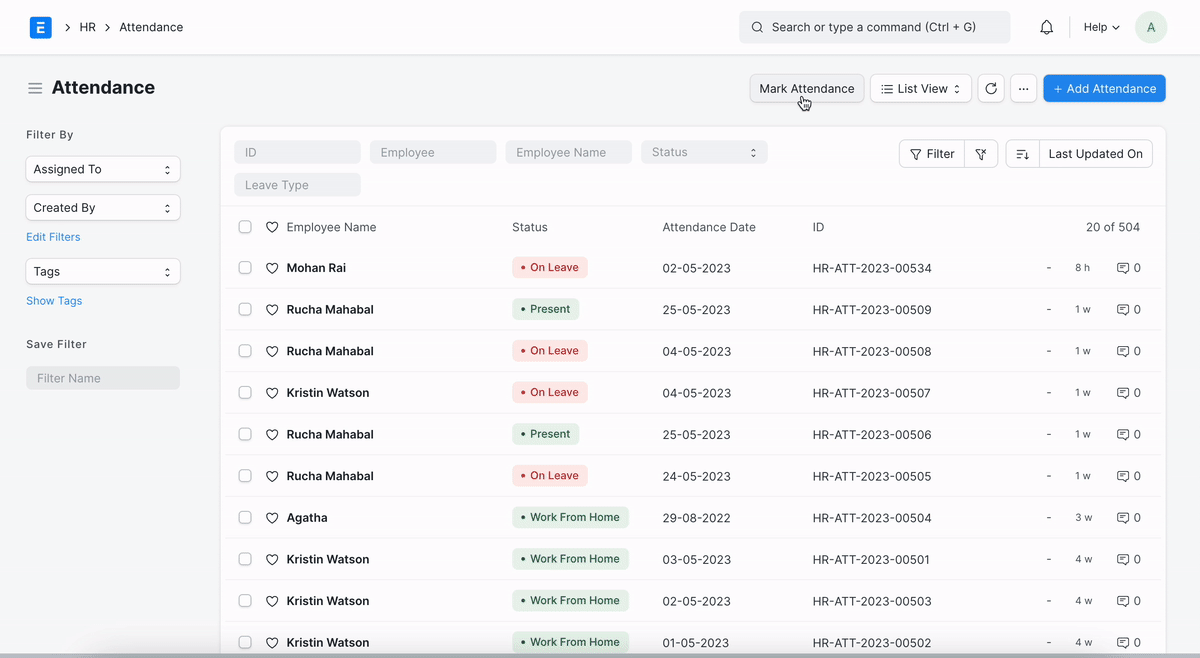Screen dimensions: 1200x658
Task: Like the Mohan Rai record heart
Action: coord(272,268)
